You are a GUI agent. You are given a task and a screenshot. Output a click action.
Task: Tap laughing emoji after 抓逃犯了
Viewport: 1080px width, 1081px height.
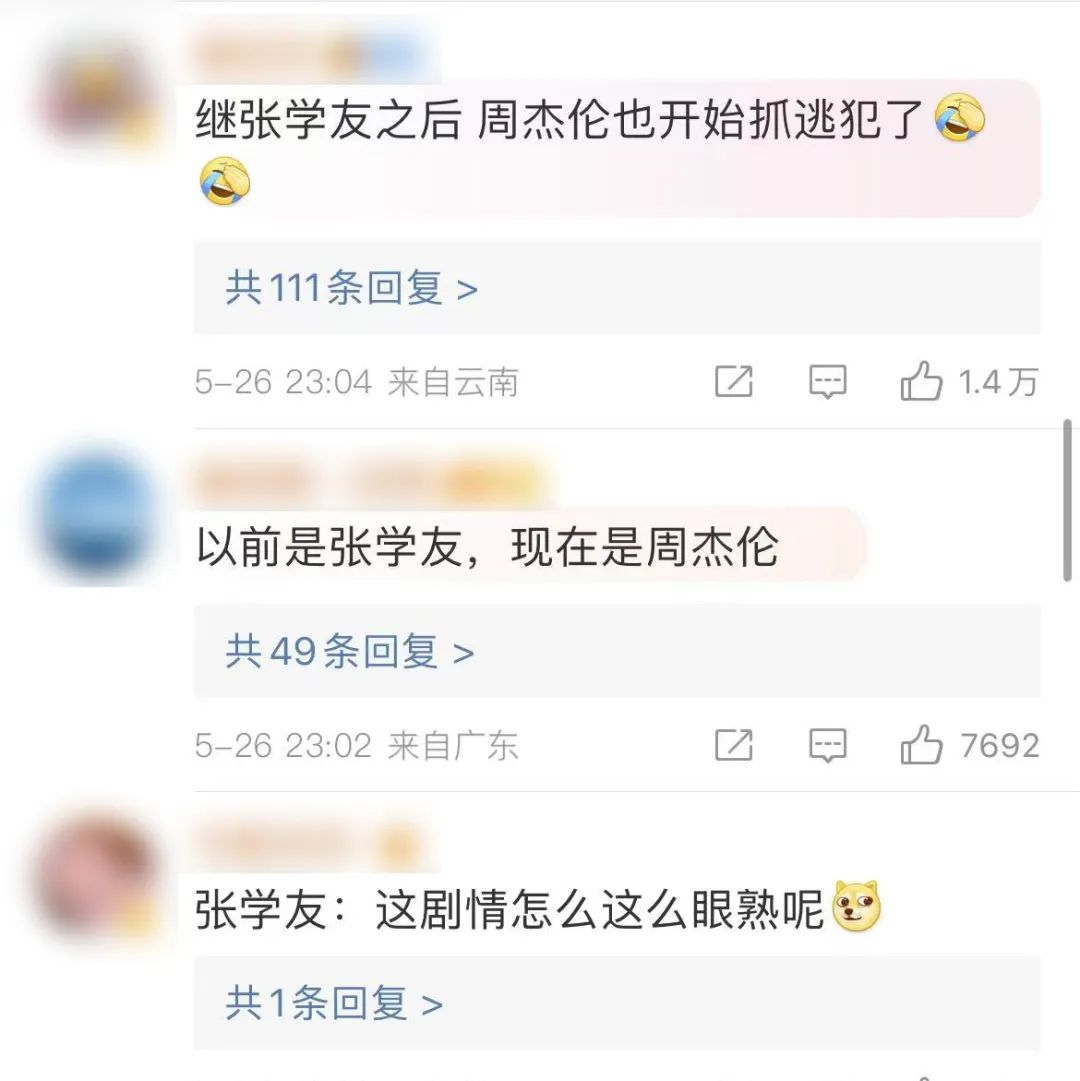(x=960, y=117)
